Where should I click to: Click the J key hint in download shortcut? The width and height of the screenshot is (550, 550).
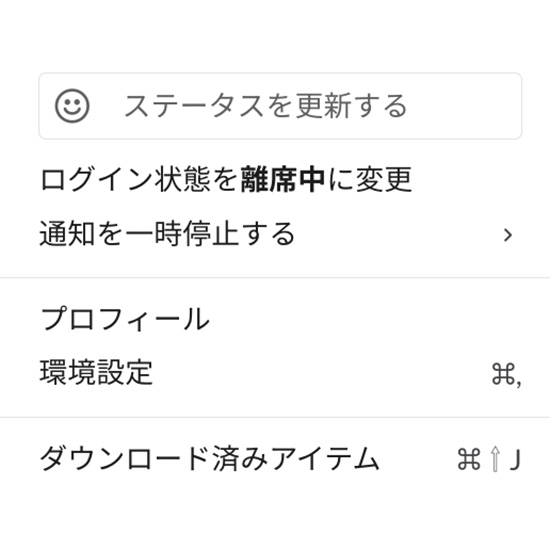[x=515, y=459]
